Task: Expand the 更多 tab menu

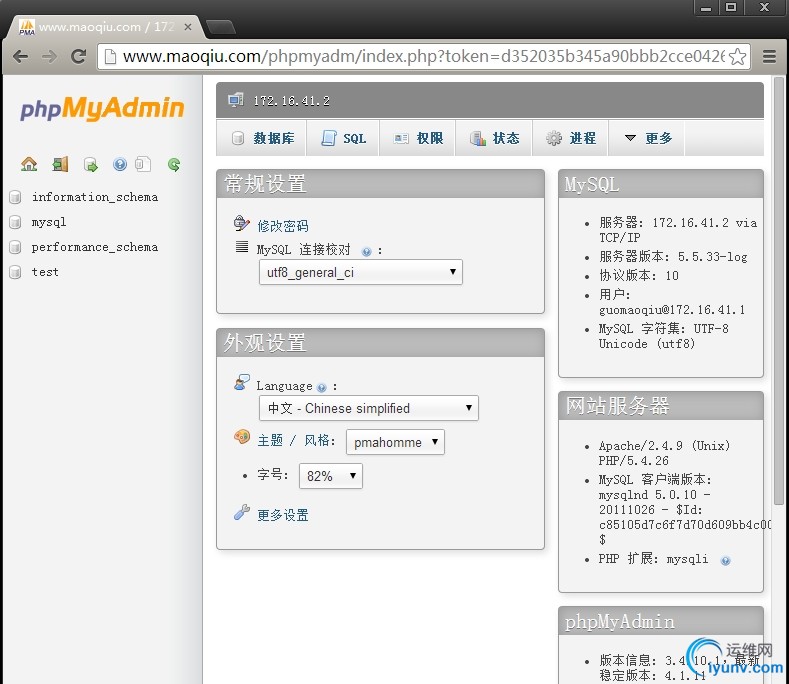Action: tap(647, 138)
